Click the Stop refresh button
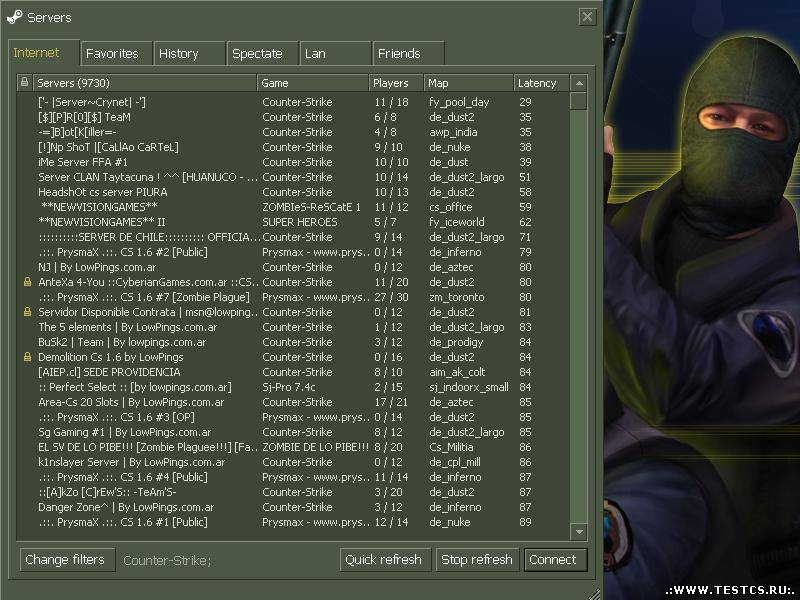The image size is (800, 600). tap(477, 560)
